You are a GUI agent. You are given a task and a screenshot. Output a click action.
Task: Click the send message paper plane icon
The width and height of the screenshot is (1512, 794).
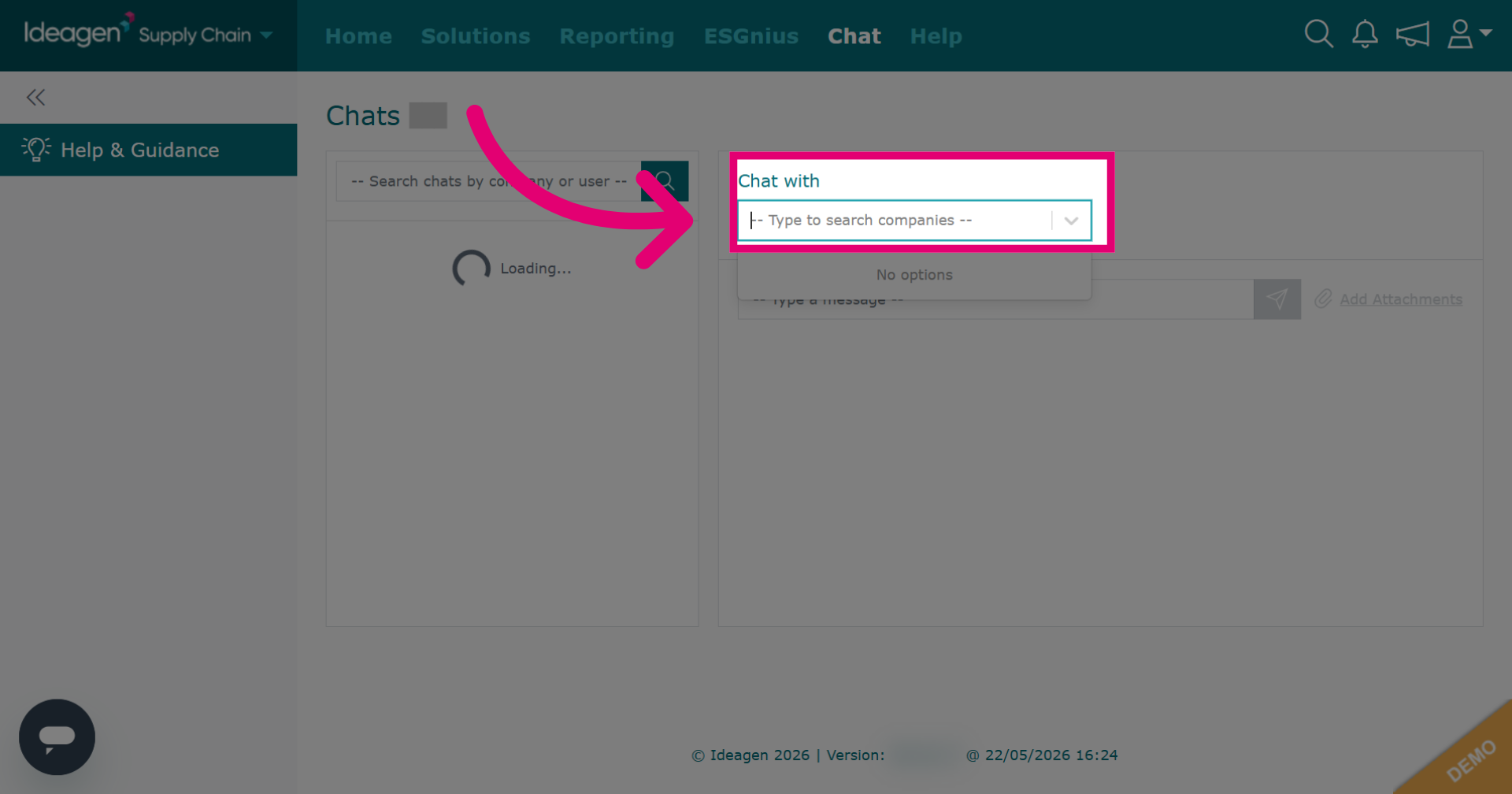tap(1277, 299)
